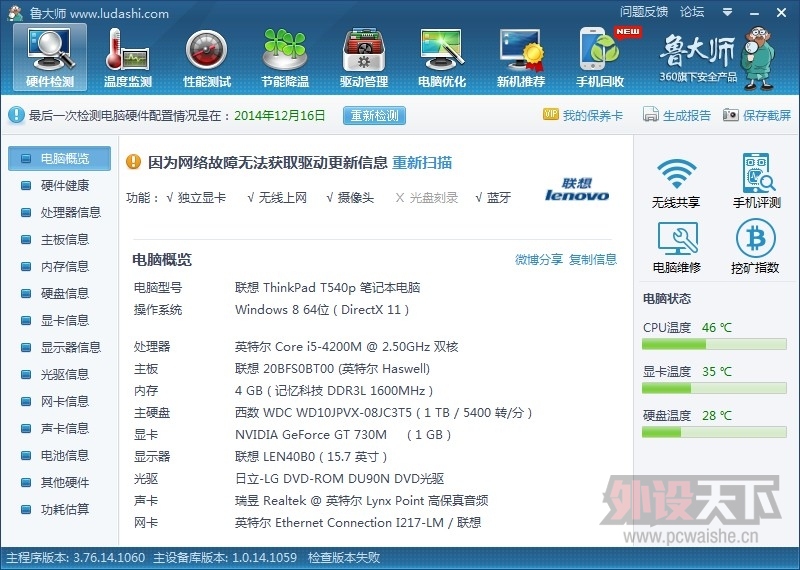Click the 联想 LEN40B0 monitor text

311,457
